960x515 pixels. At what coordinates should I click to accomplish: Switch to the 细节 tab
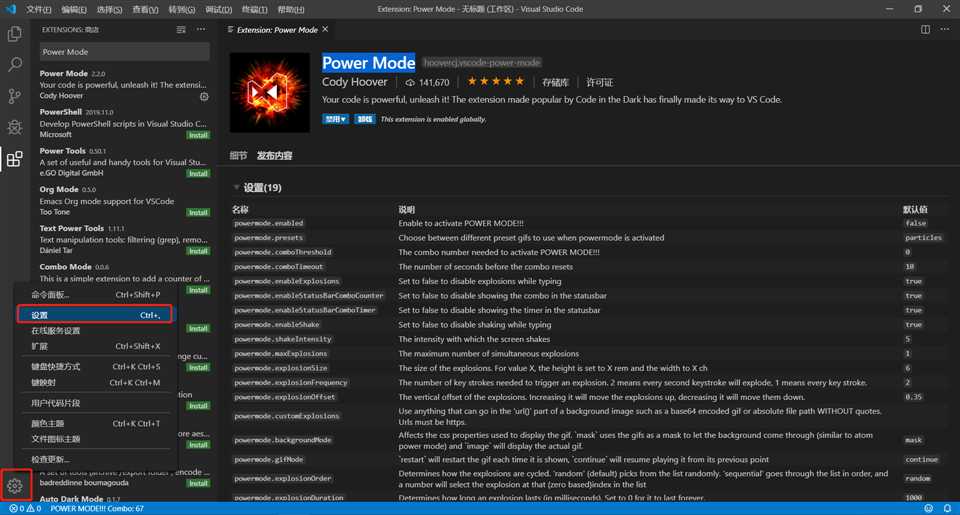tap(238, 156)
